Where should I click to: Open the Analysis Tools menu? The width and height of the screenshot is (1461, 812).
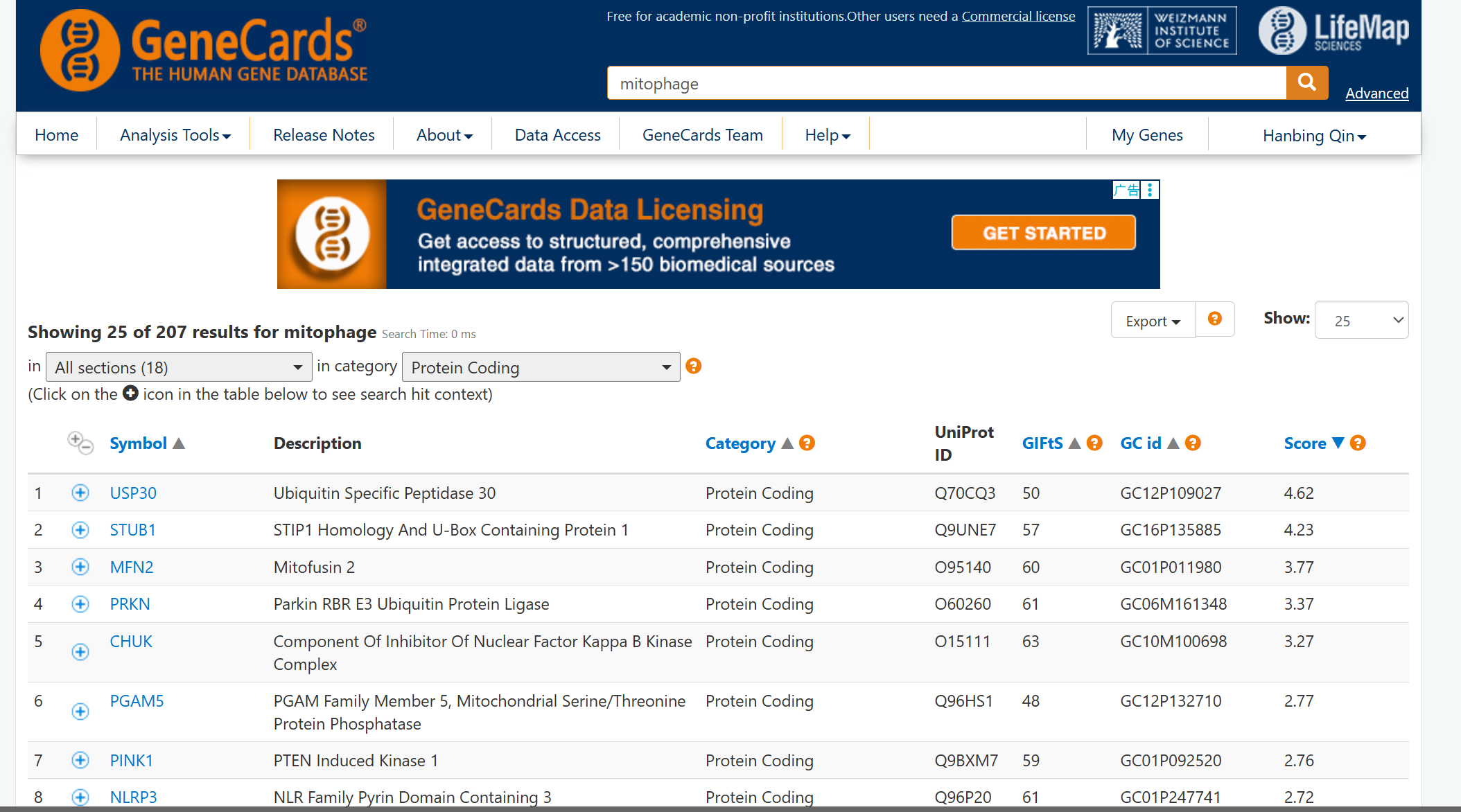click(x=175, y=135)
